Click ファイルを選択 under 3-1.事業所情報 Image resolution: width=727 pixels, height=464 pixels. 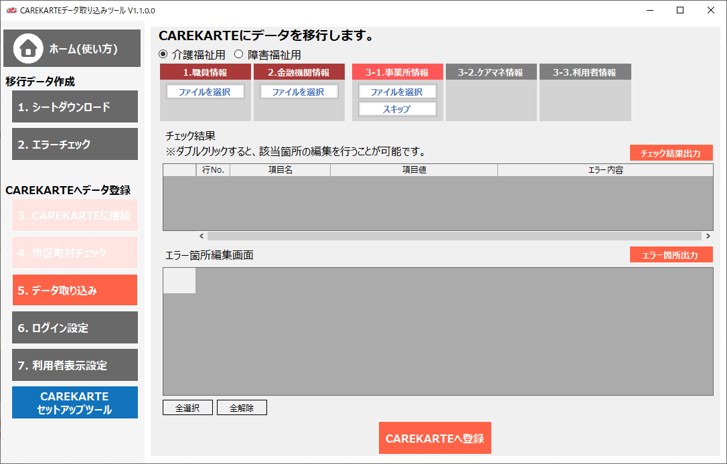tap(397, 92)
